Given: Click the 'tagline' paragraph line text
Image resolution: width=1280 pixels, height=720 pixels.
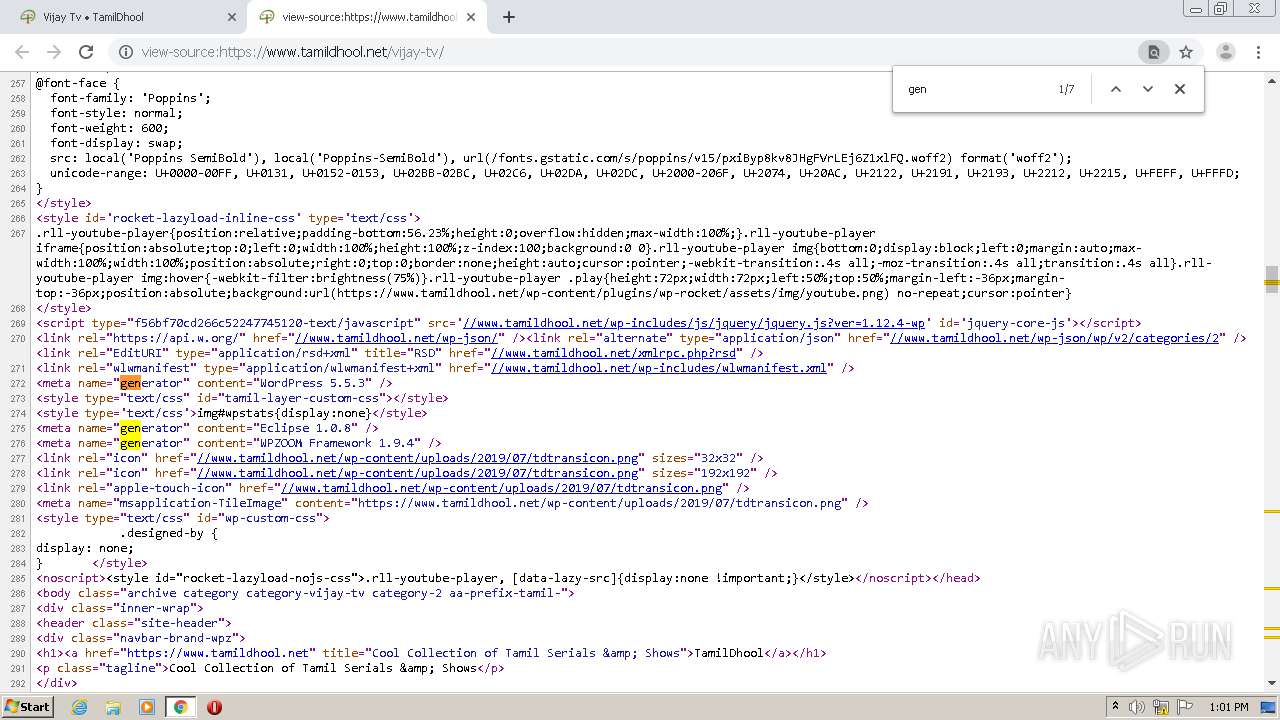Looking at the screenshot, I should 270,668.
